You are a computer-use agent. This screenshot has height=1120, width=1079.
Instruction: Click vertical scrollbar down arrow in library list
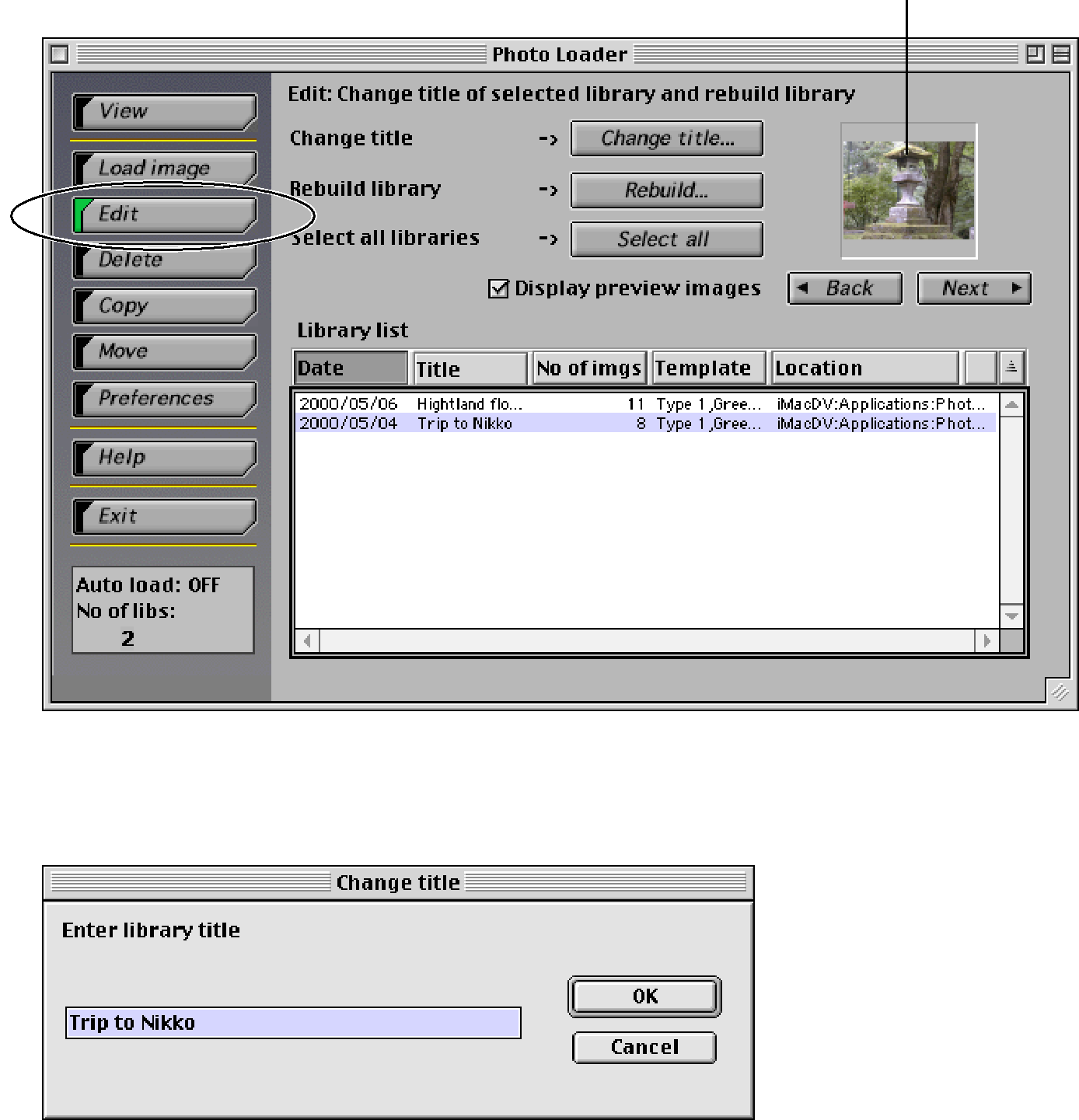(1011, 616)
